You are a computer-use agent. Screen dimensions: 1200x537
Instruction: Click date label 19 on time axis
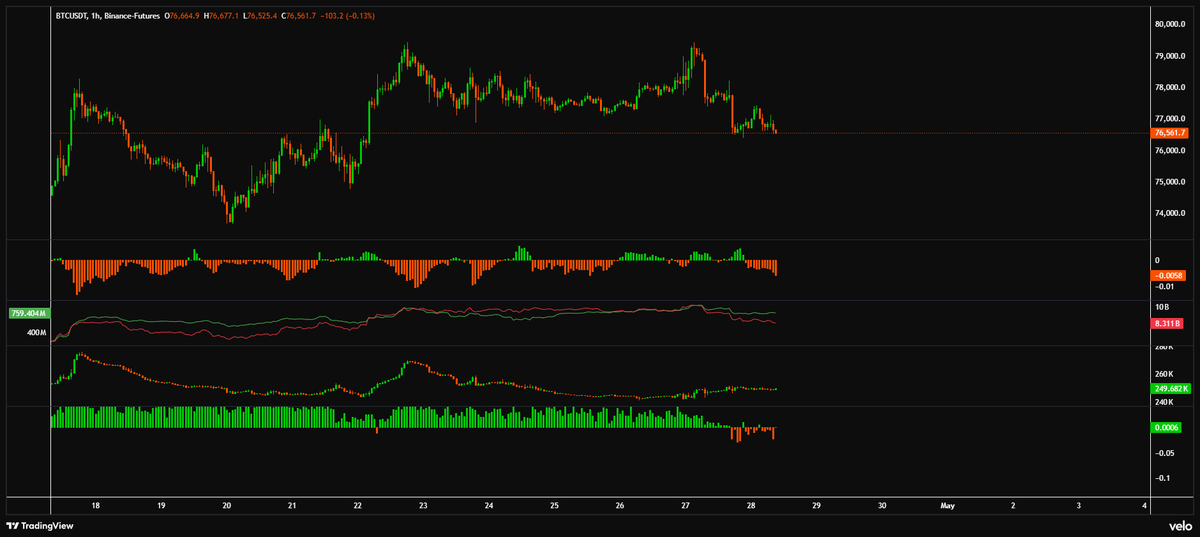[x=161, y=506]
